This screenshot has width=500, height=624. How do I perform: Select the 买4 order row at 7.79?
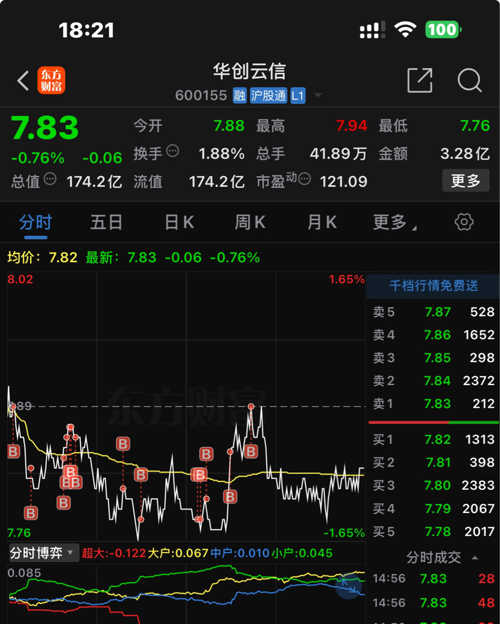(x=433, y=509)
